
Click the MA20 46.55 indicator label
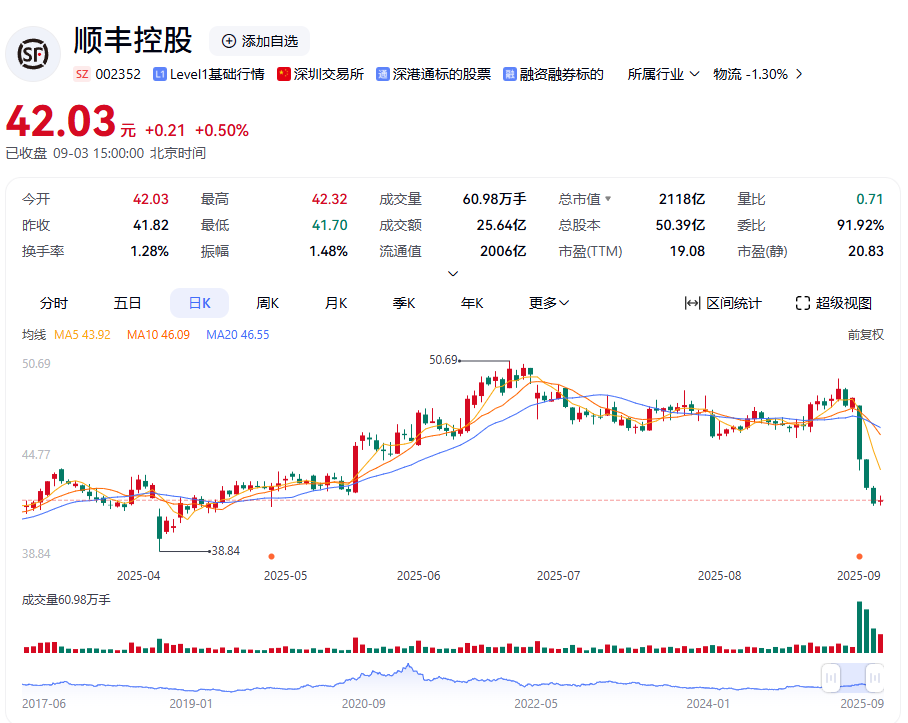pyautogui.click(x=237, y=335)
